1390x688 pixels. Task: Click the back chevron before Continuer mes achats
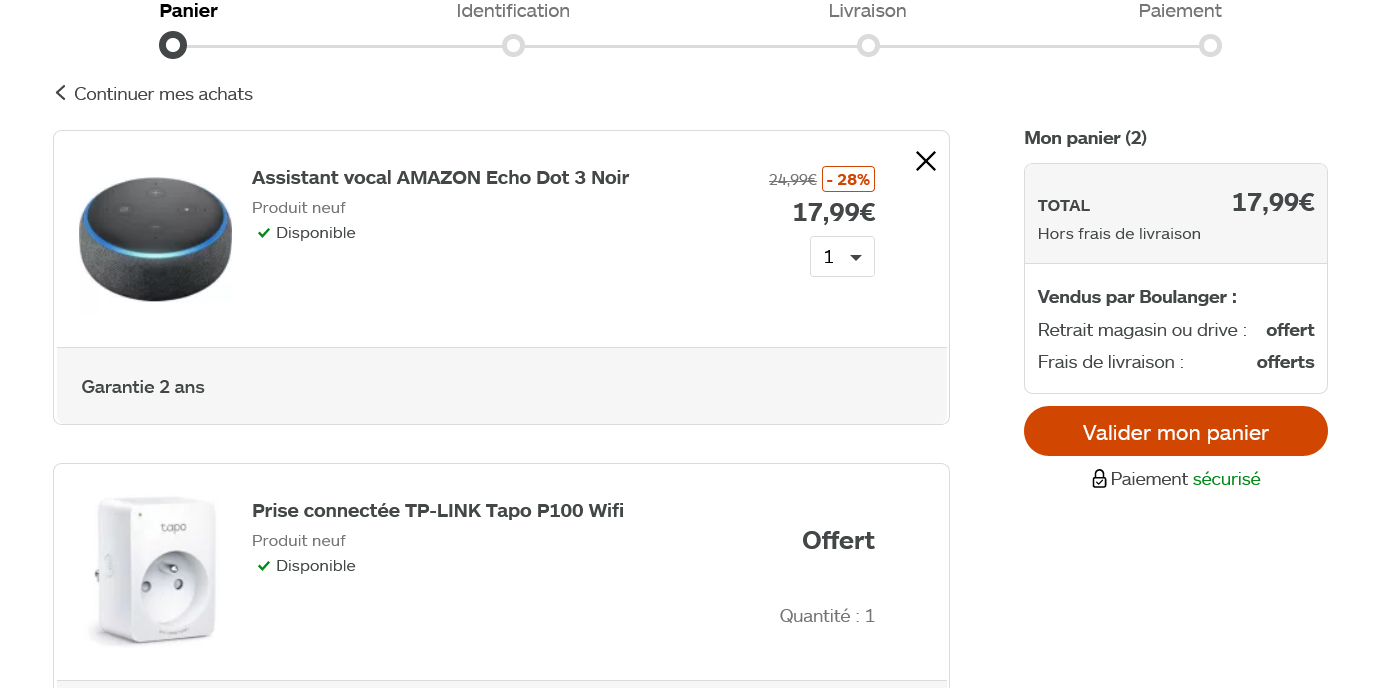click(x=60, y=93)
